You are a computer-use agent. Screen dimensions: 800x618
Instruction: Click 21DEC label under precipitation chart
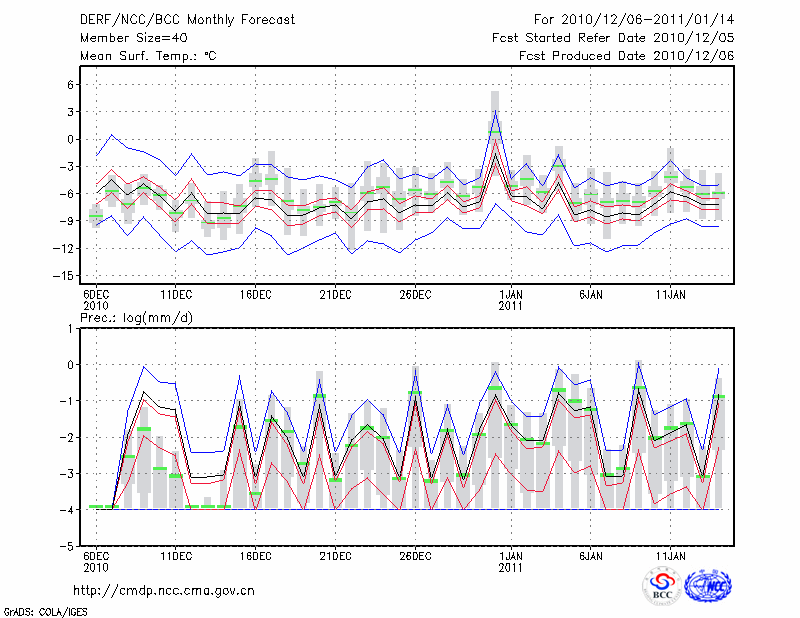click(335, 556)
